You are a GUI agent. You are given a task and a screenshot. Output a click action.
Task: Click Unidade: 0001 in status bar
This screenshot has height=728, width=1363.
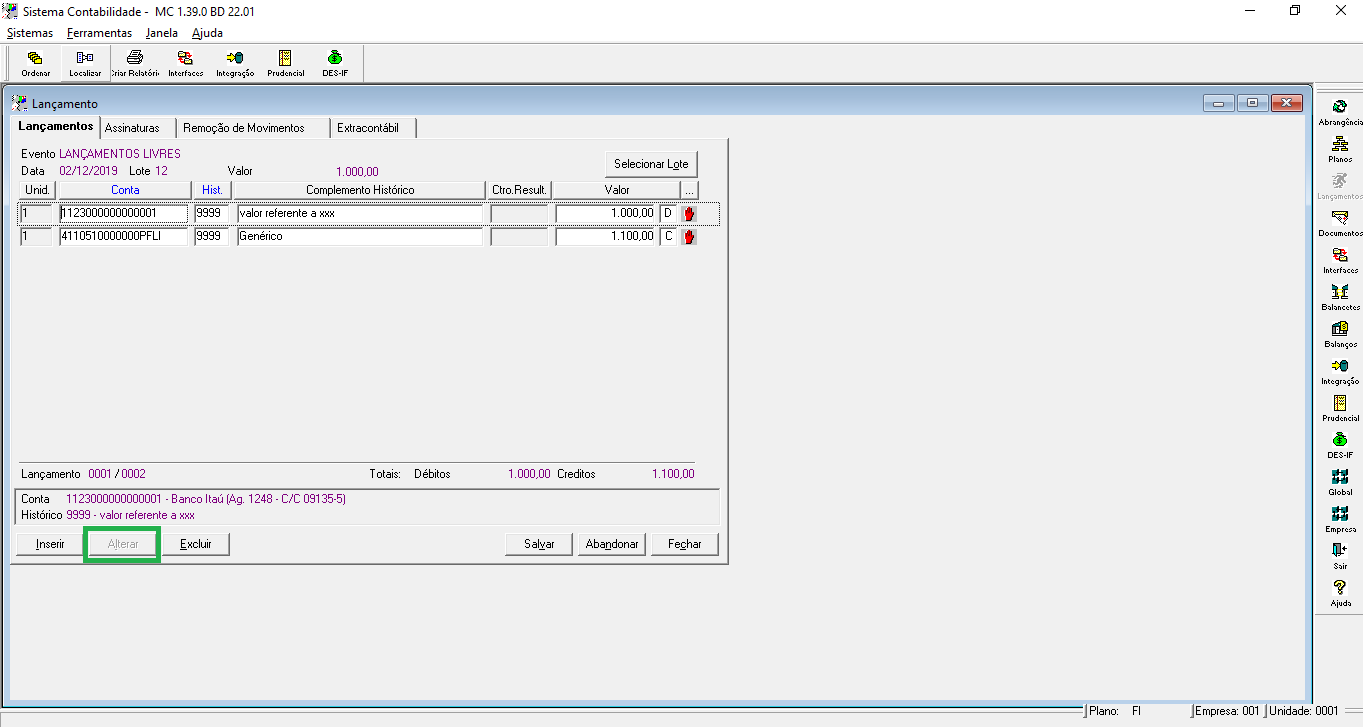[1304, 711]
